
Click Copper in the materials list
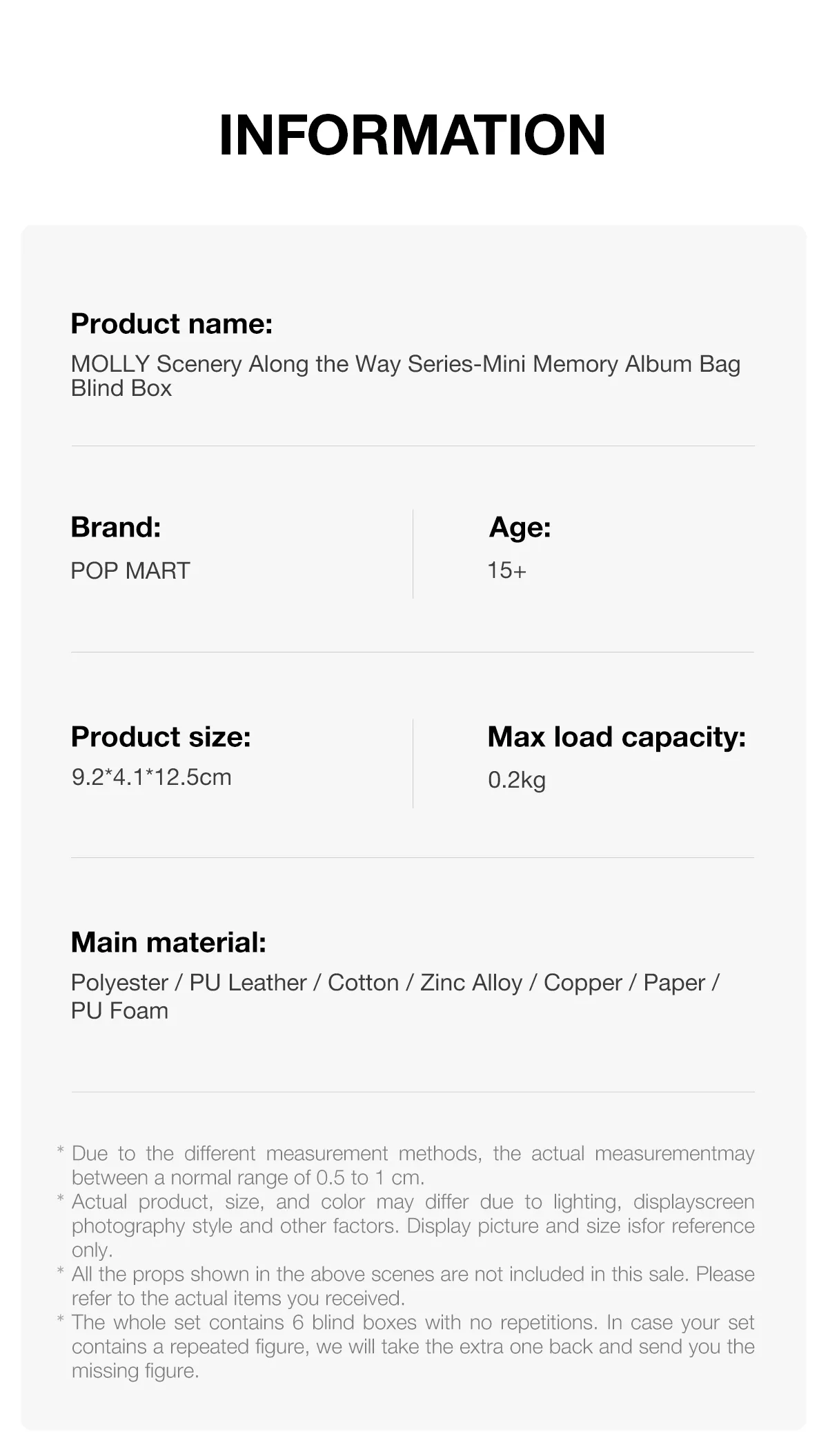(x=582, y=983)
